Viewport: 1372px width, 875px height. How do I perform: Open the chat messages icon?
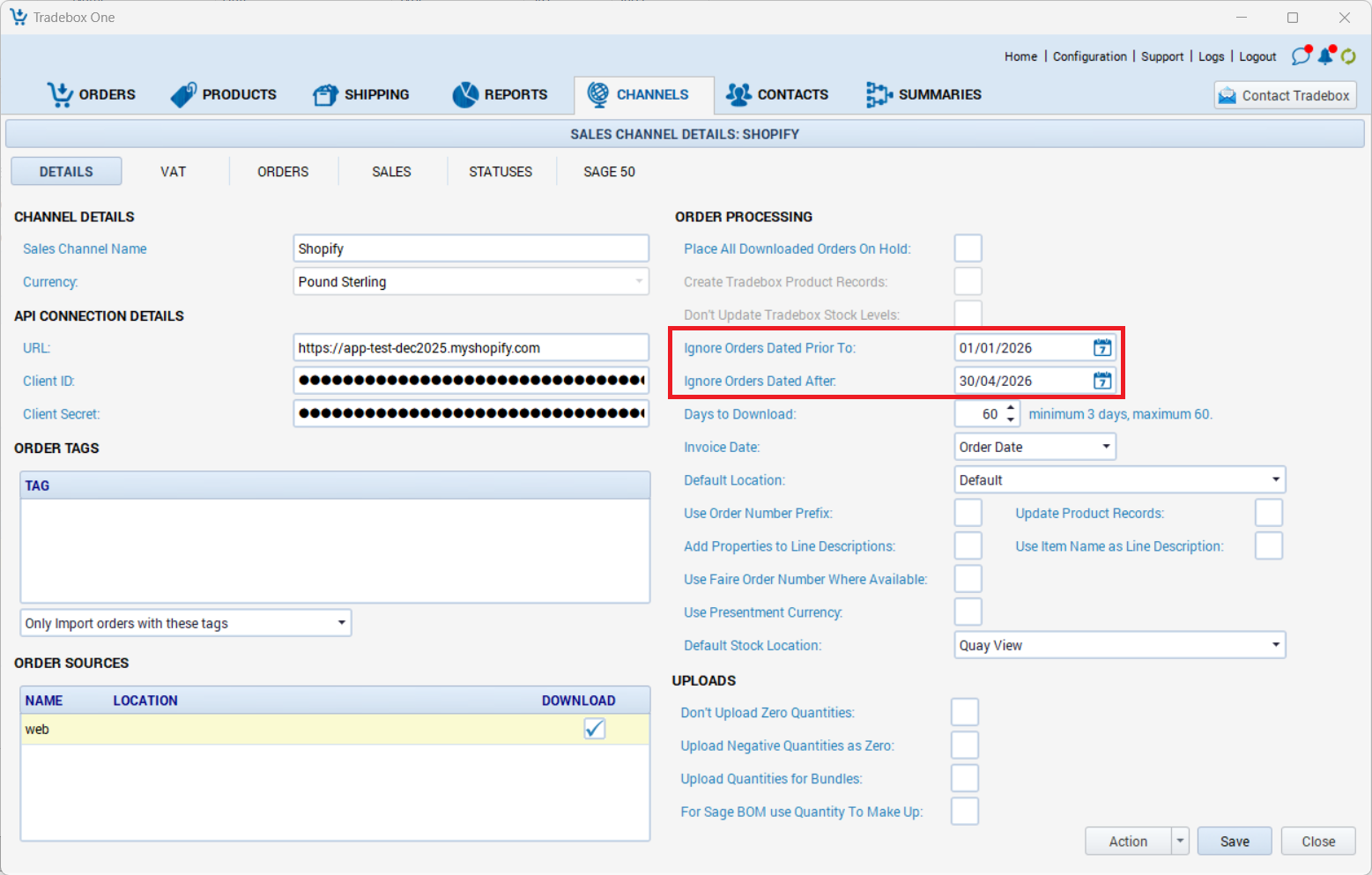[1301, 56]
